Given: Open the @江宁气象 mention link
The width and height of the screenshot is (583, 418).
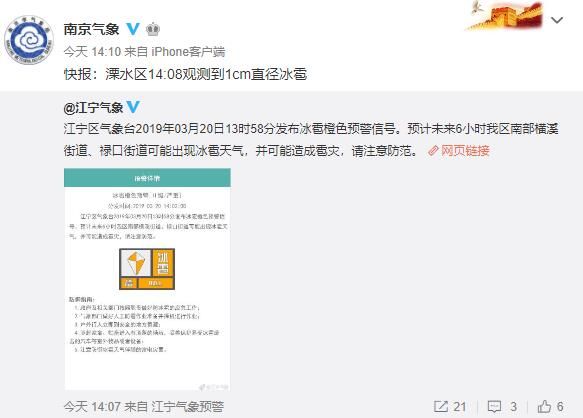Looking at the screenshot, I should [x=93, y=108].
